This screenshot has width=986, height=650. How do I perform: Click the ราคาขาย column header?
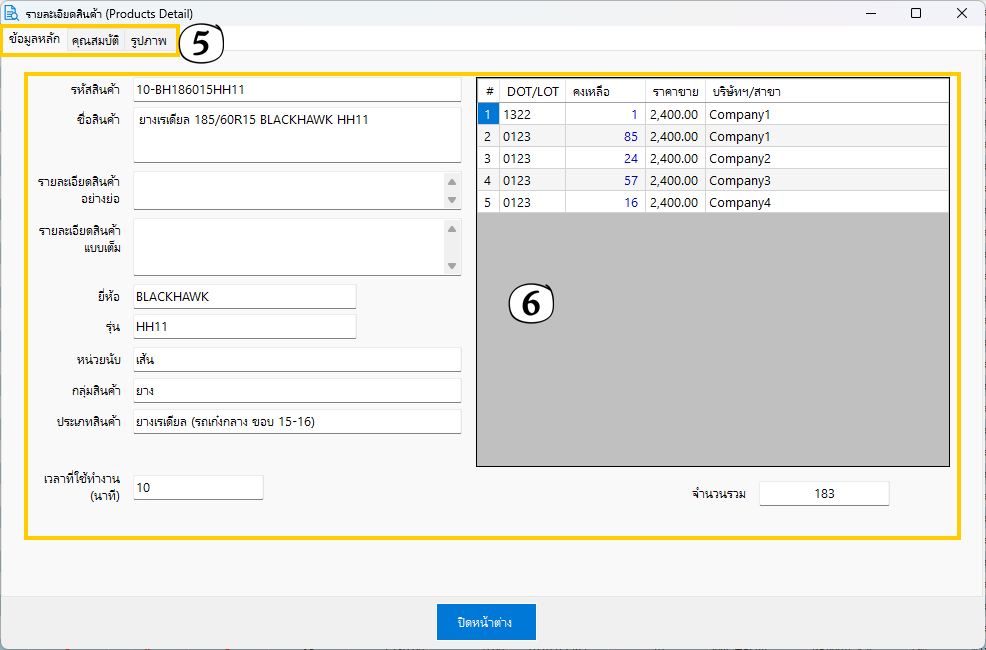(675, 91)
